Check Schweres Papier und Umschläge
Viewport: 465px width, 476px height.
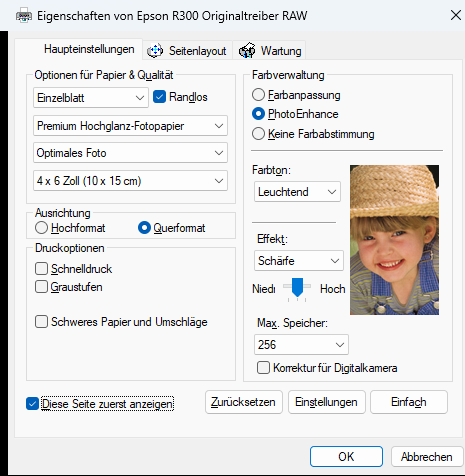click(x=41, y=322)
